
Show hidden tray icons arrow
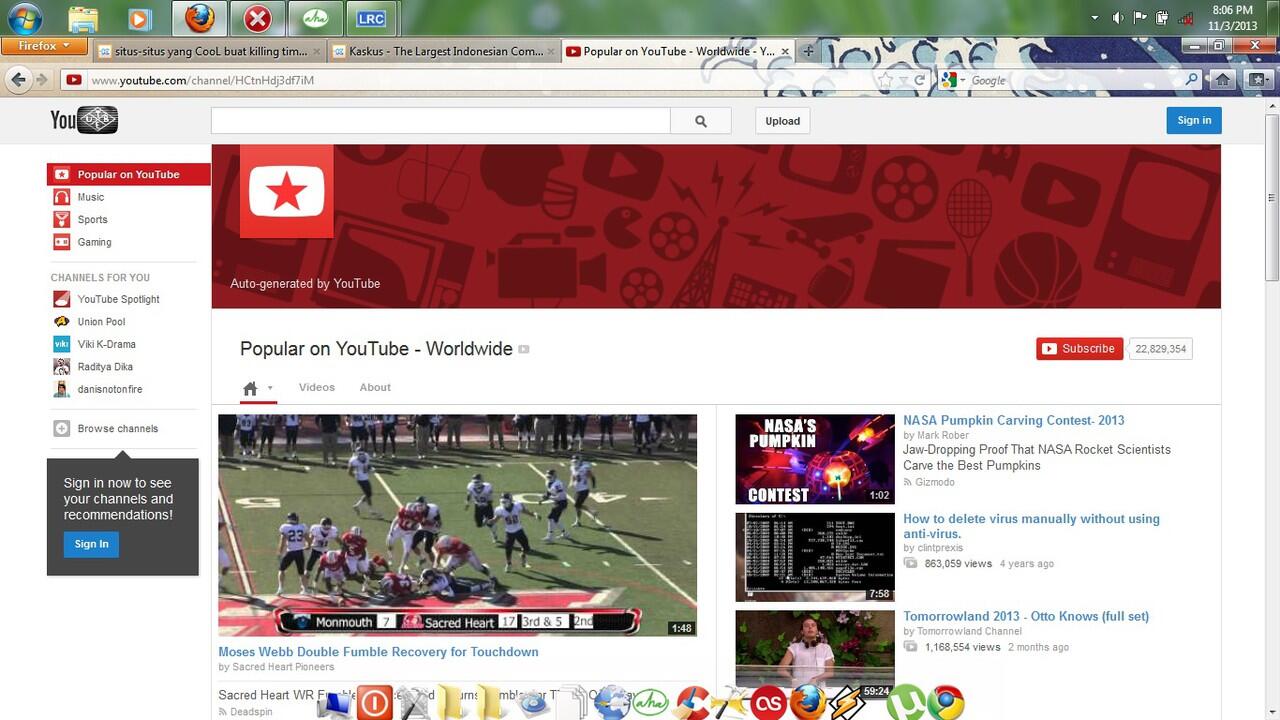(1094, 18)
